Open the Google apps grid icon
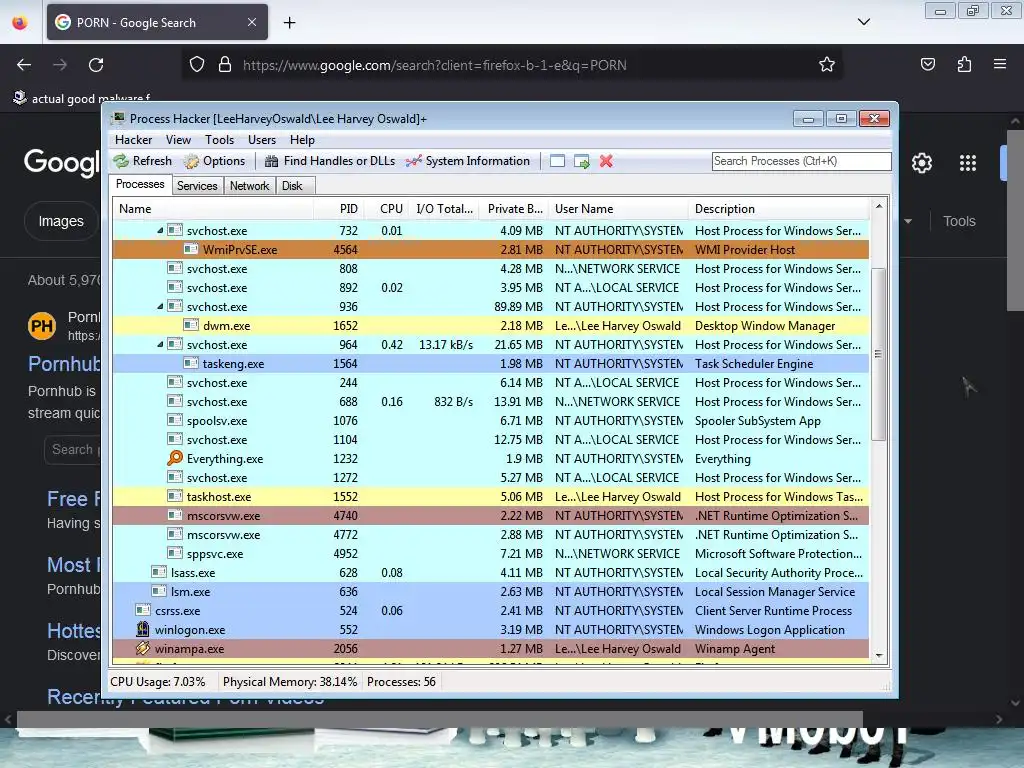The width and height of the screenshot is (1024, 768). click(968, 163)
